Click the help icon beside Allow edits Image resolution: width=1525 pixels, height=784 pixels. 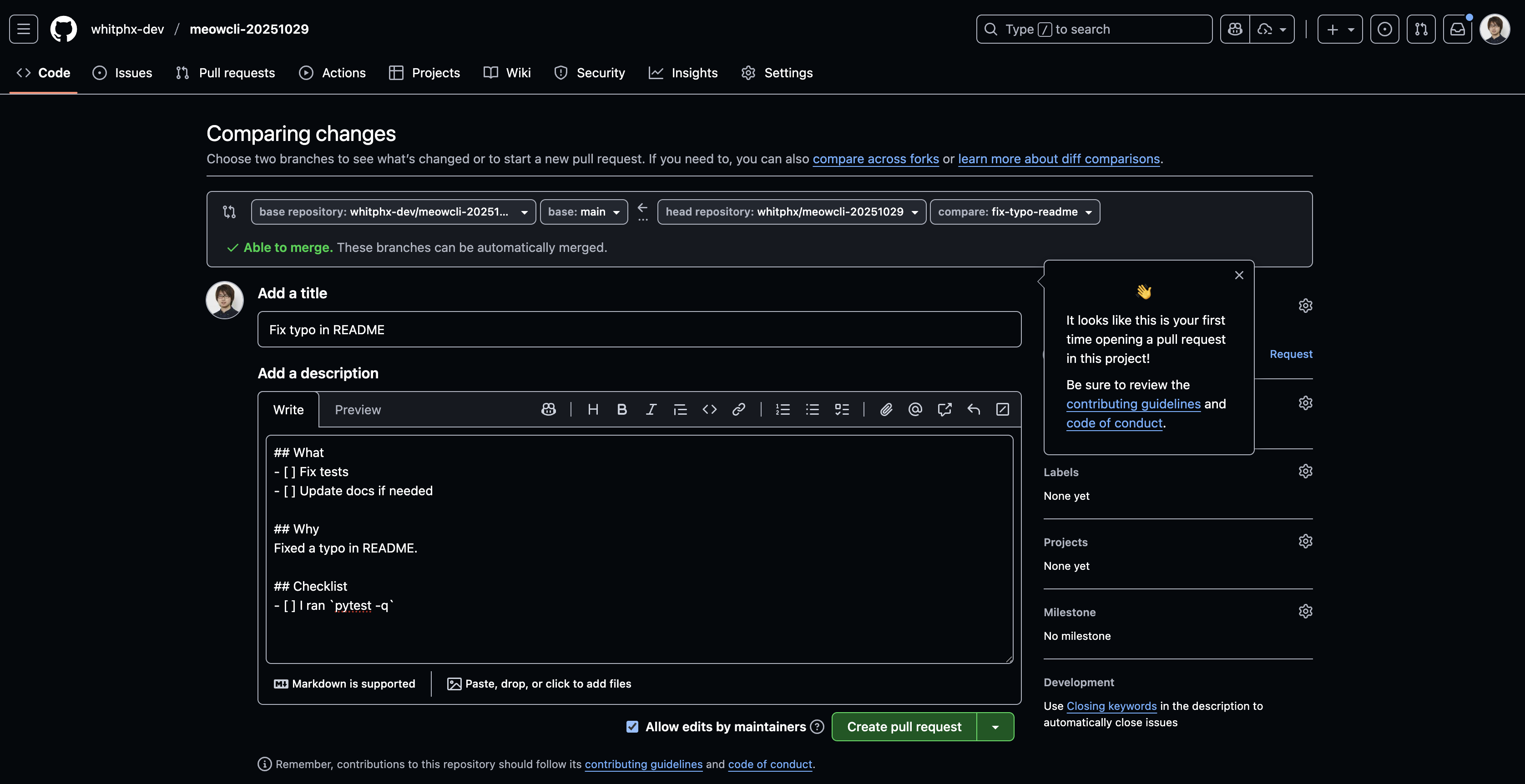point(817,727)
